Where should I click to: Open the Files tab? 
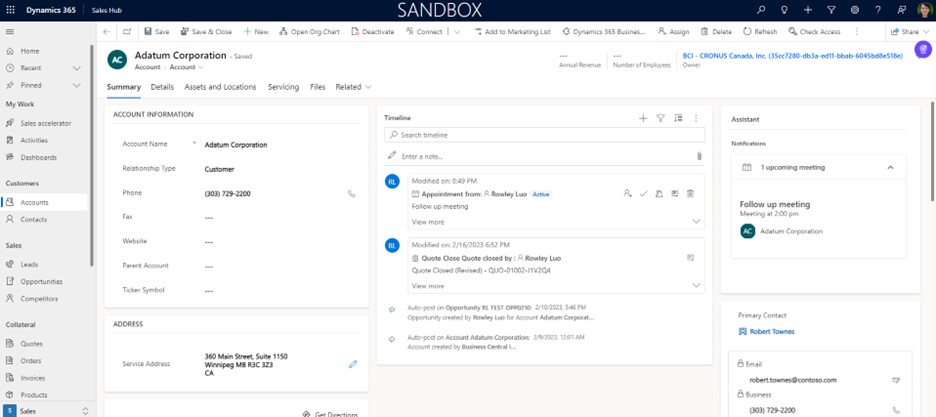(x=318, y=87)
